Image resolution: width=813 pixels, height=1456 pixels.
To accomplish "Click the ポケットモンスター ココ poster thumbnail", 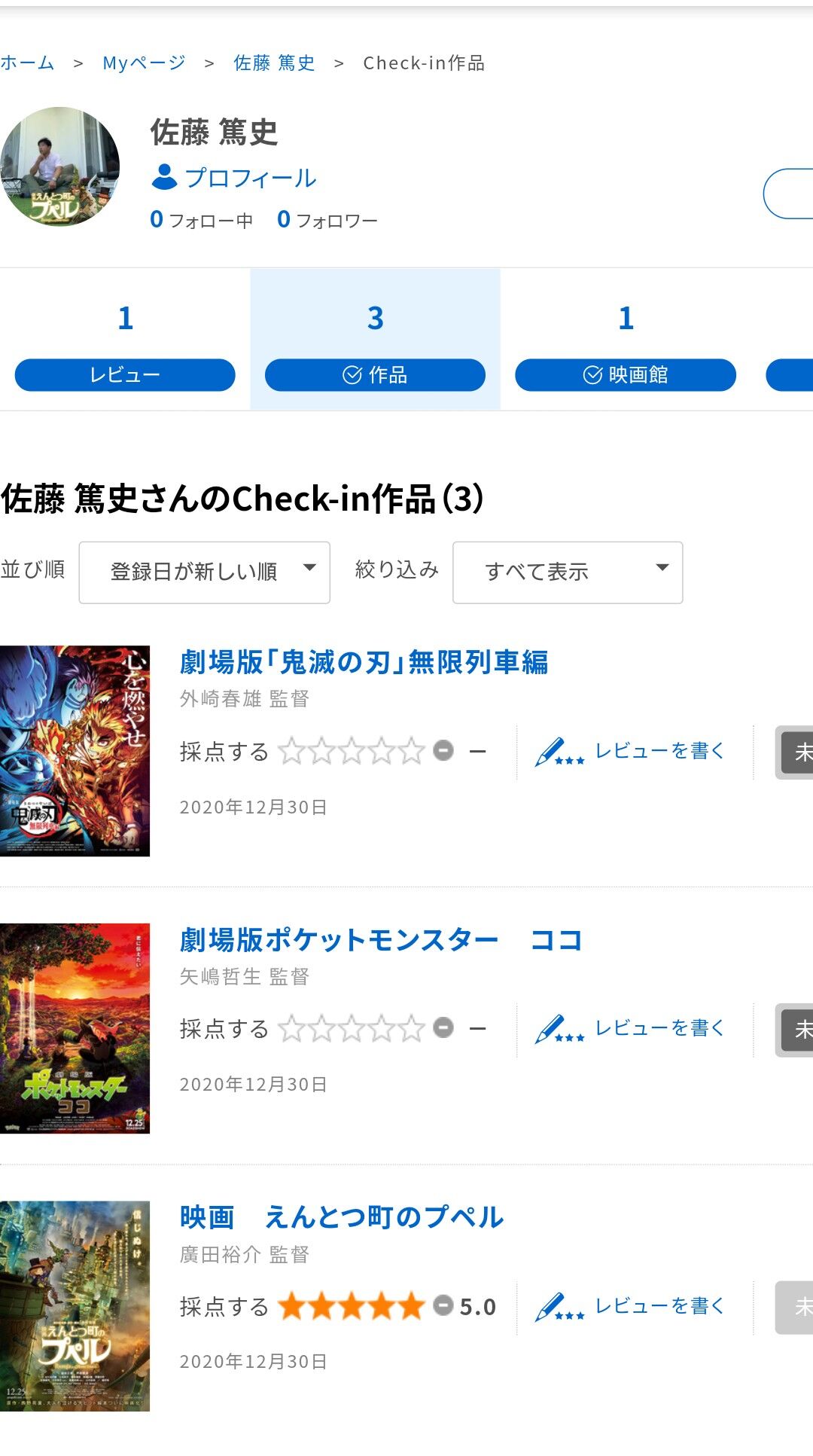I will (75, 1028).
